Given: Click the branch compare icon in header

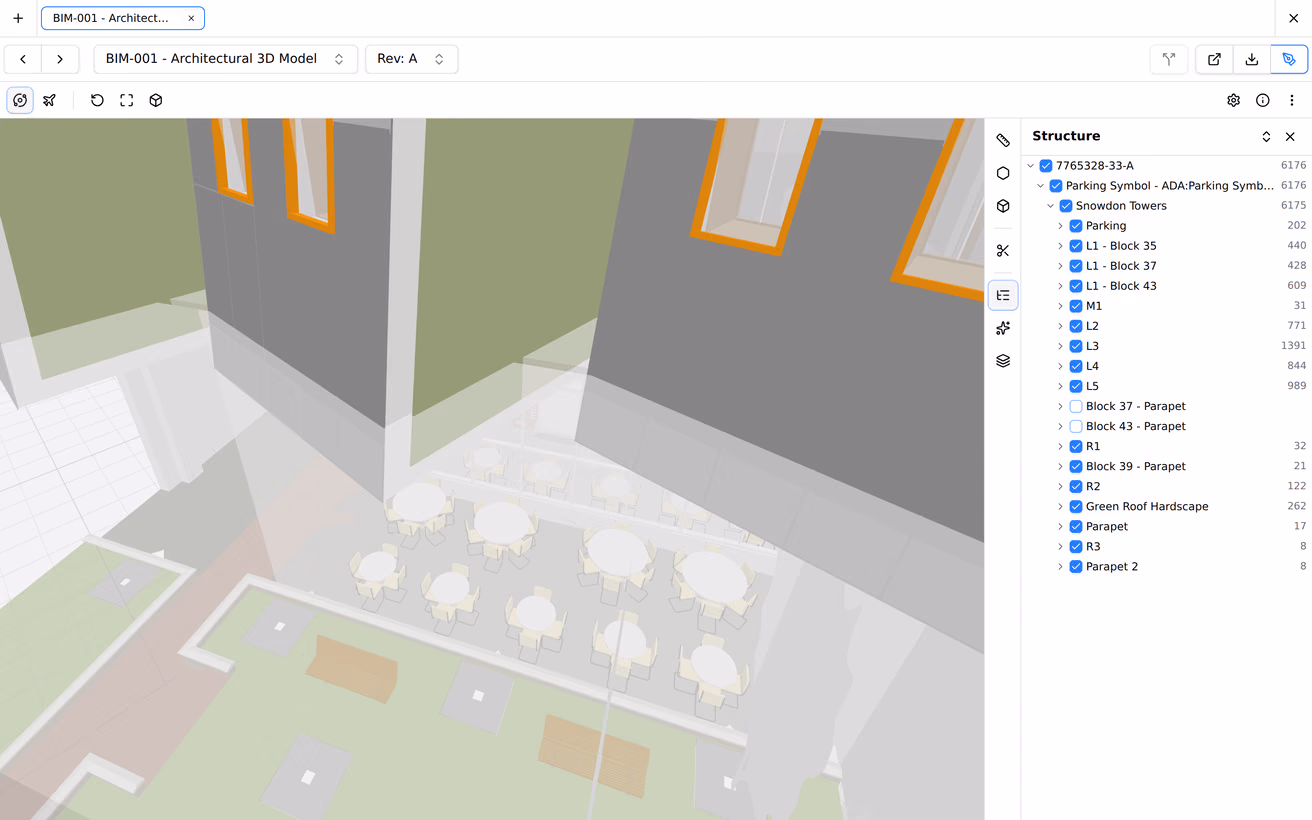Looking at the screenshot, I should pyautogui.click(x=1169, y=59).
